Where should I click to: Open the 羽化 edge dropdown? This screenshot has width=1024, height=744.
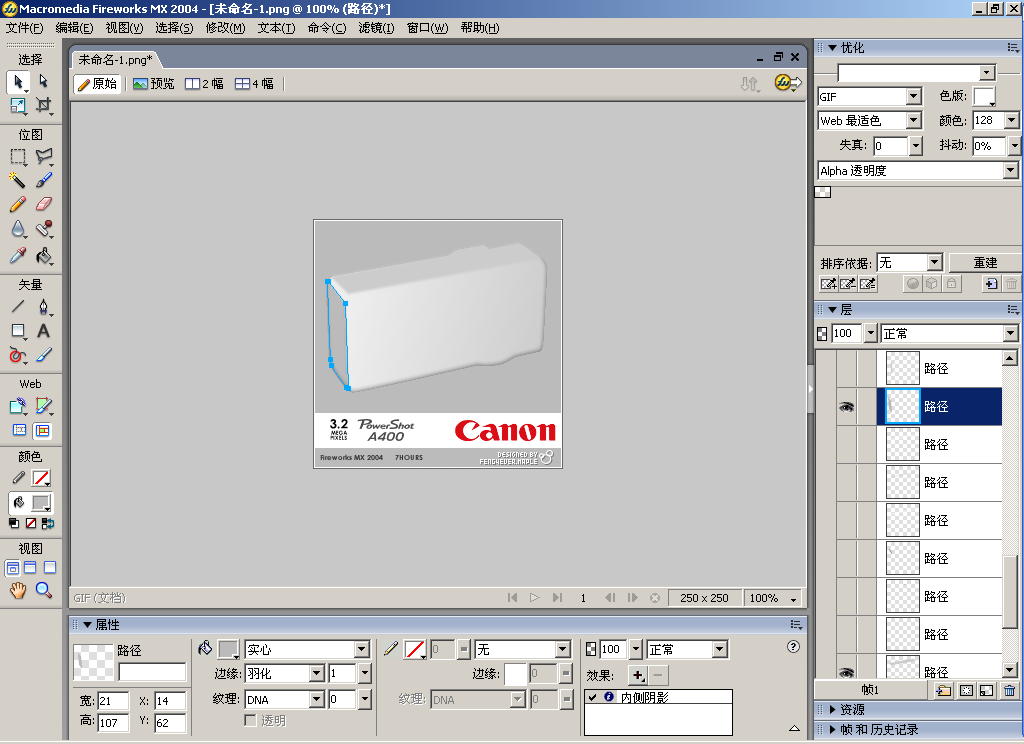point(317,673)
